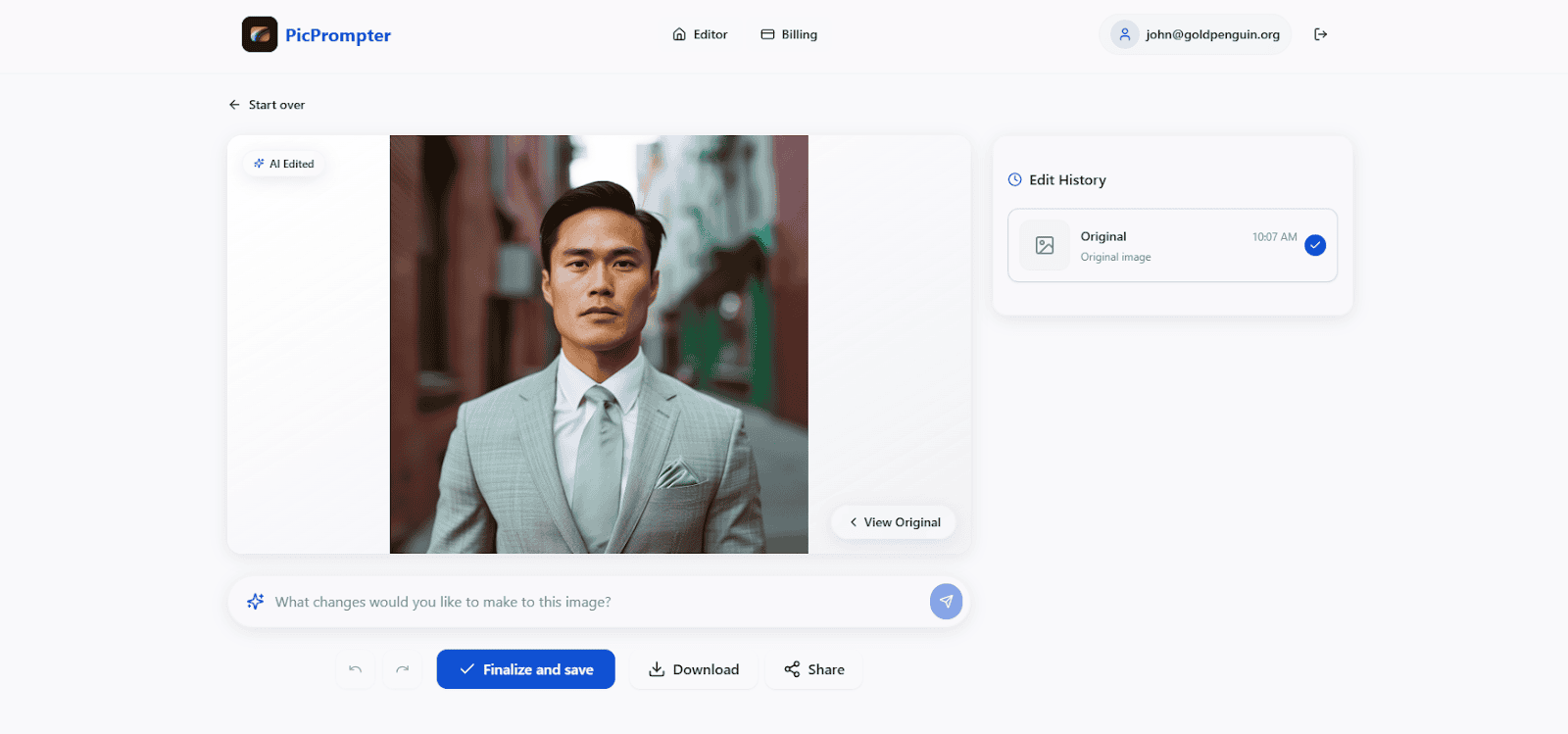Click the AI Edited badge
Image resolution: width=1568 pixels, height=734 pixels.
click(284, 164)
